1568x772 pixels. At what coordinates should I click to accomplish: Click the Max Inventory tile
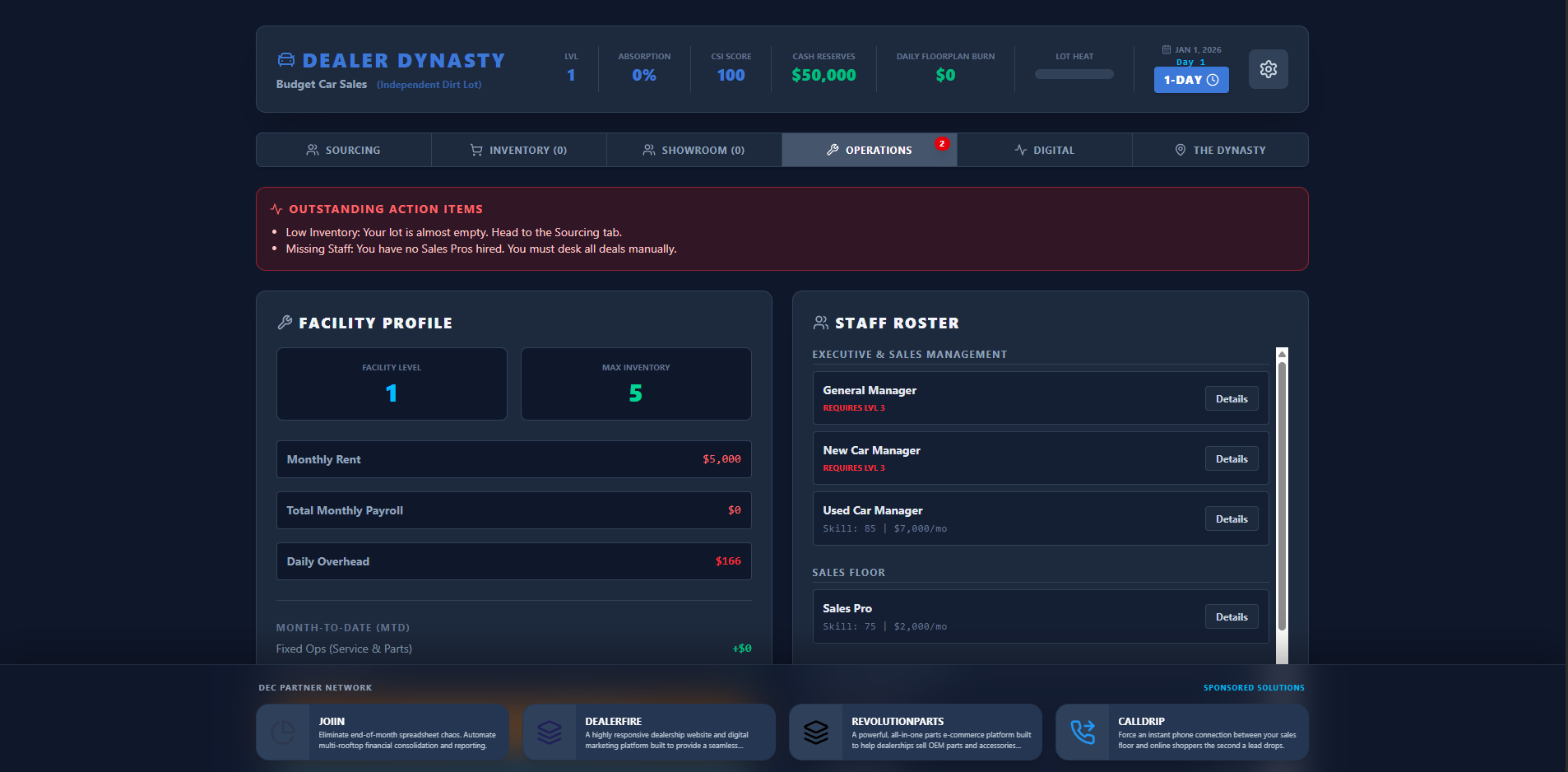[x=636, y=384]
